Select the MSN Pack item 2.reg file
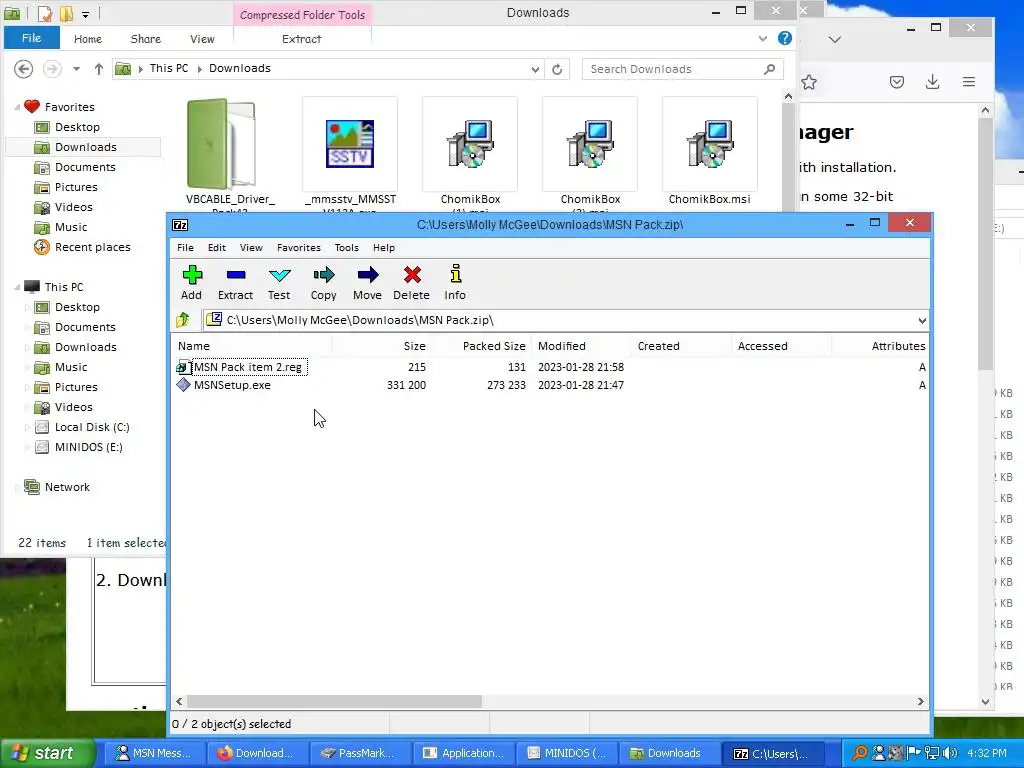The height and width of the screenshot is (768, 1024). pyautogui.click(x=248, y=367)
